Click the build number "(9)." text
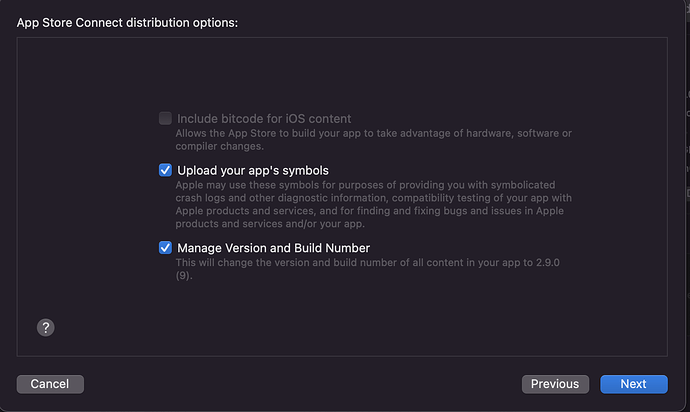690x412 pixels. (183, 275)
